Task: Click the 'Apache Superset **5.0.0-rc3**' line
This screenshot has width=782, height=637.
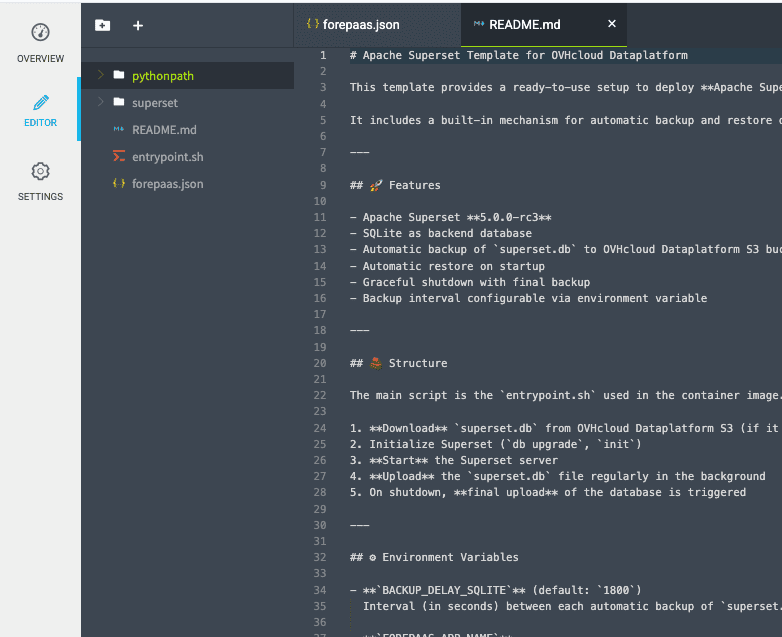Action: (451, 217)
